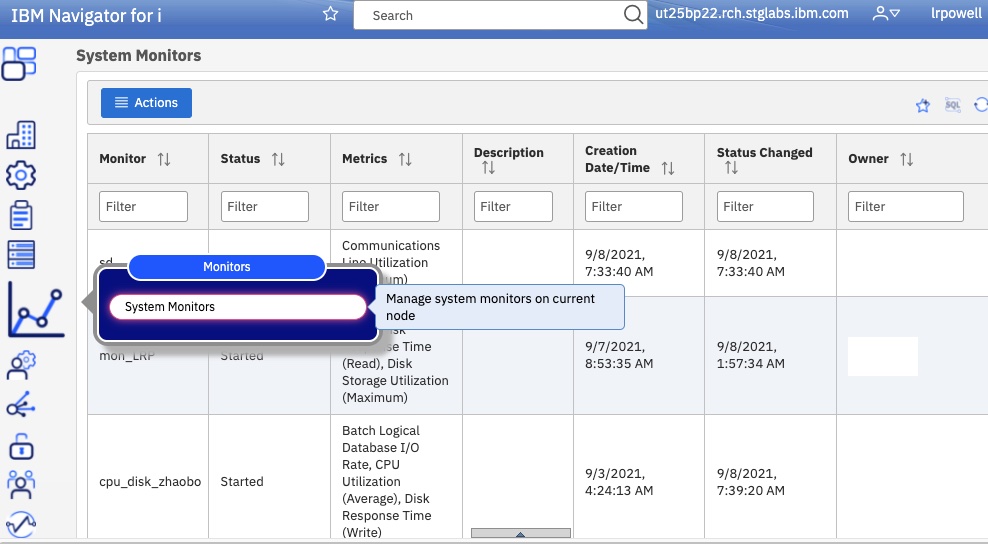The height and width of the screenshot is (544, 988).
Task: Click the IBM Navigator for i title
Action: 86,15
